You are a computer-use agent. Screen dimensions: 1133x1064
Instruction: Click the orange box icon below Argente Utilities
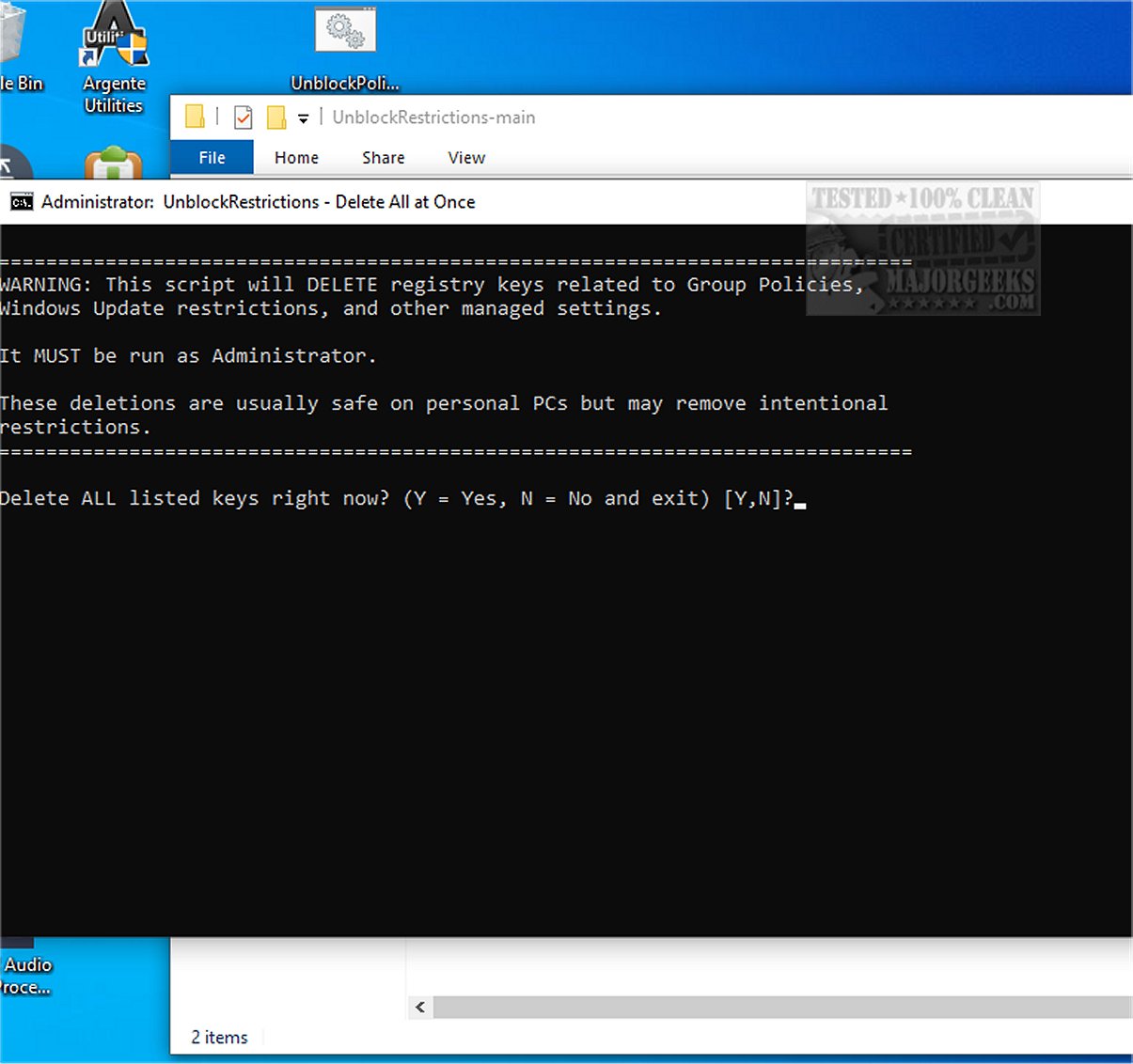113,164
